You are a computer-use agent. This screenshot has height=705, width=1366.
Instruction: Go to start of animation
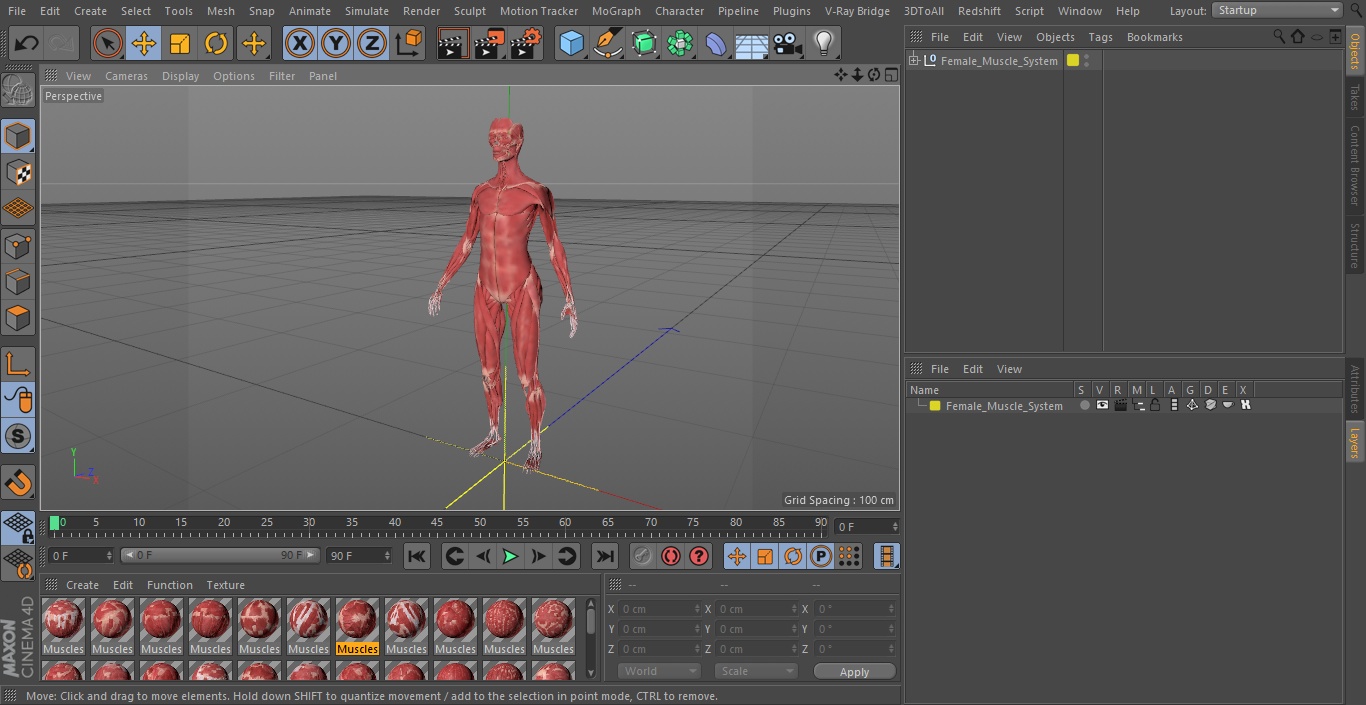click(x=417, y=556)
